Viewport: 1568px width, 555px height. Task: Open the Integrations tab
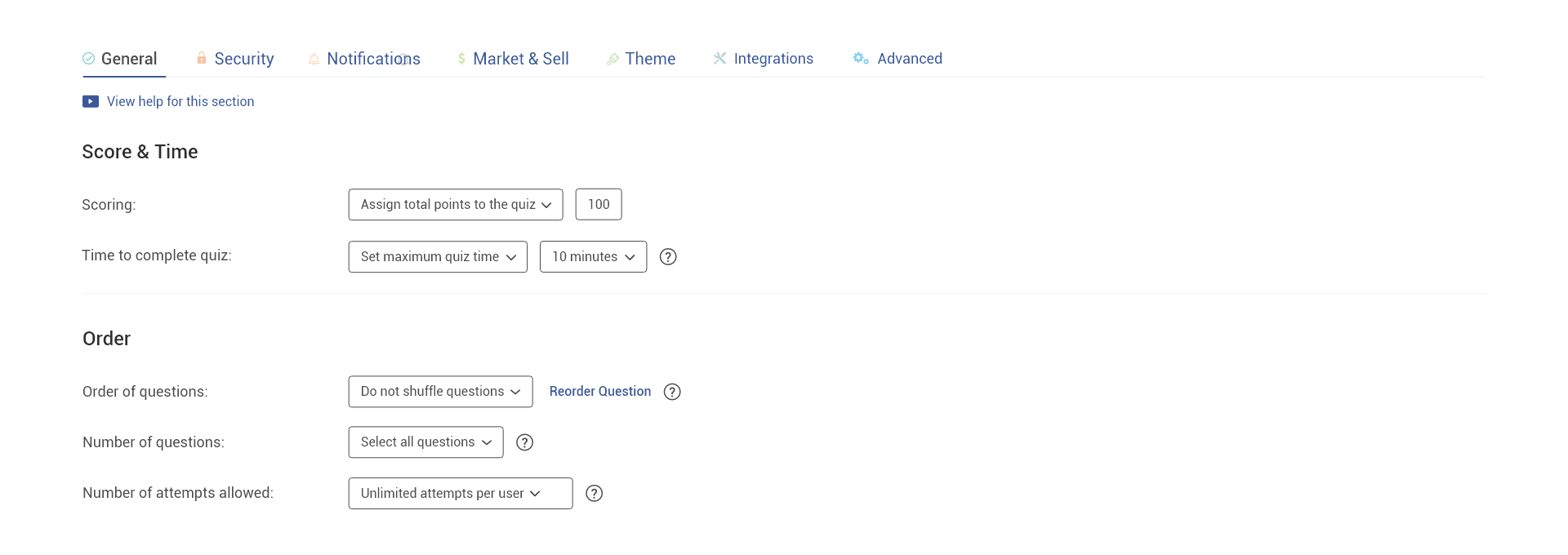(x=773, y=59)
